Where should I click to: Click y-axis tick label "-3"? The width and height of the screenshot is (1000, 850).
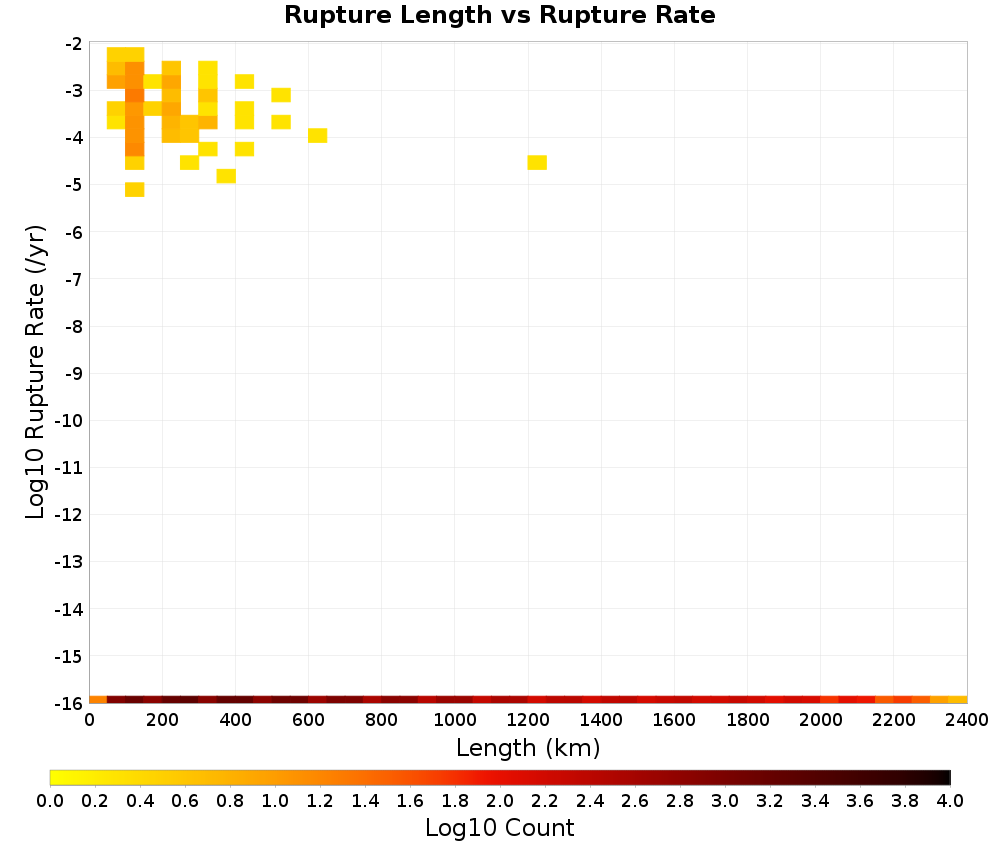point(73,91)
